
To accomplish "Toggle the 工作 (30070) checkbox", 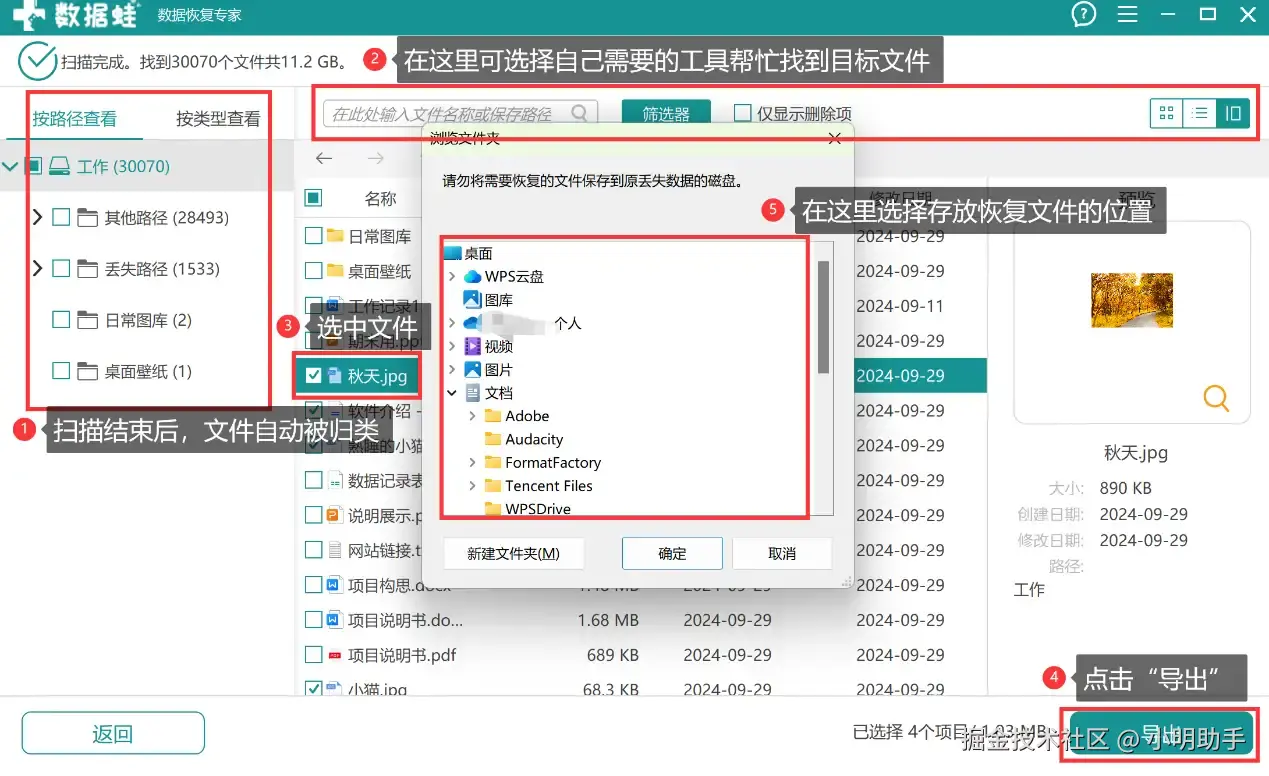I will (33, 166).
